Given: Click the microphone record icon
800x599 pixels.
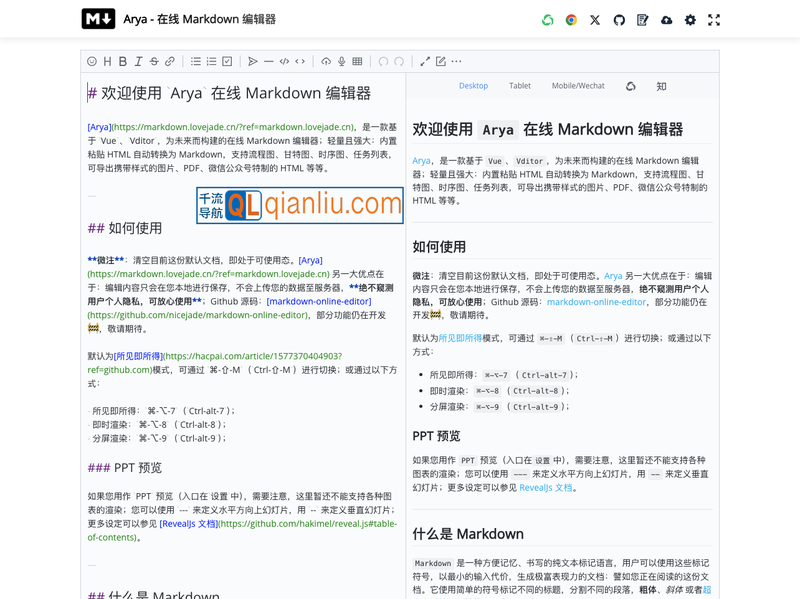Looking at the screenshot, I should [x=341, y=62].
